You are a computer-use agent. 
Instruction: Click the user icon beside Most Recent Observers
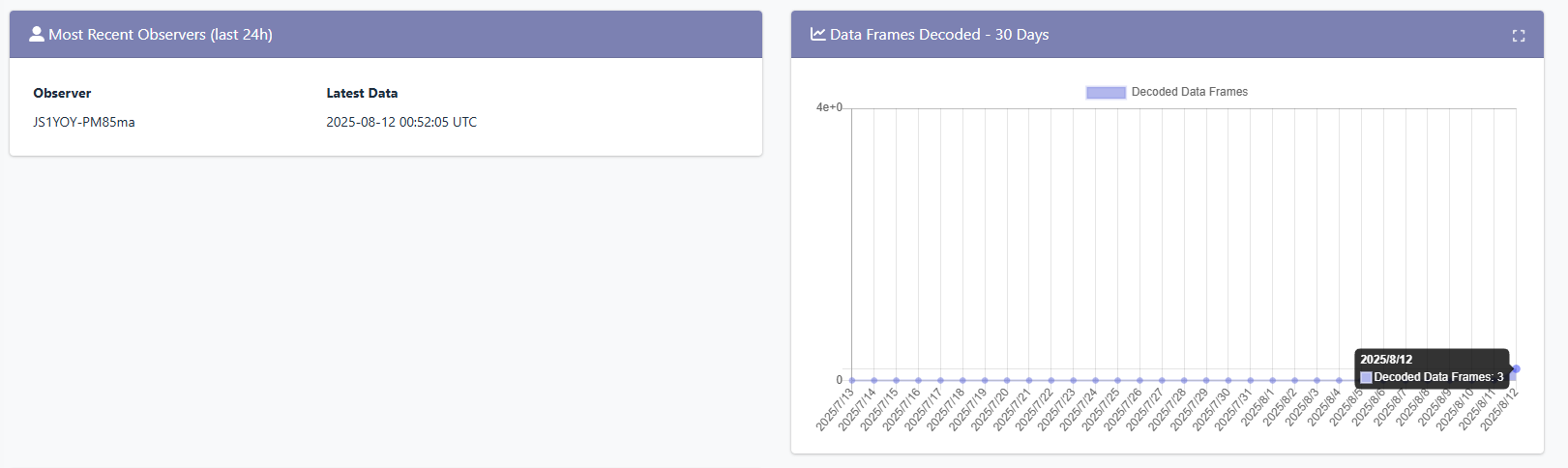[x=37, y=34]
